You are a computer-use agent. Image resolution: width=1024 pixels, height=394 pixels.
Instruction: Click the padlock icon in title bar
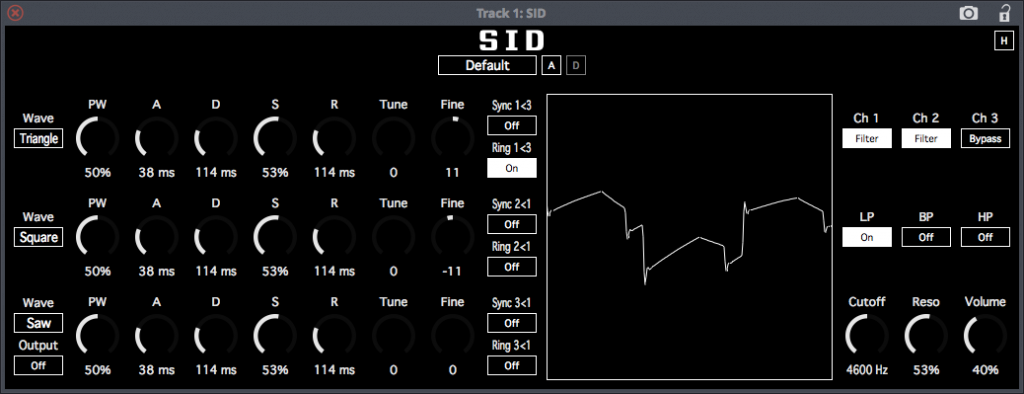point(1004,12)
